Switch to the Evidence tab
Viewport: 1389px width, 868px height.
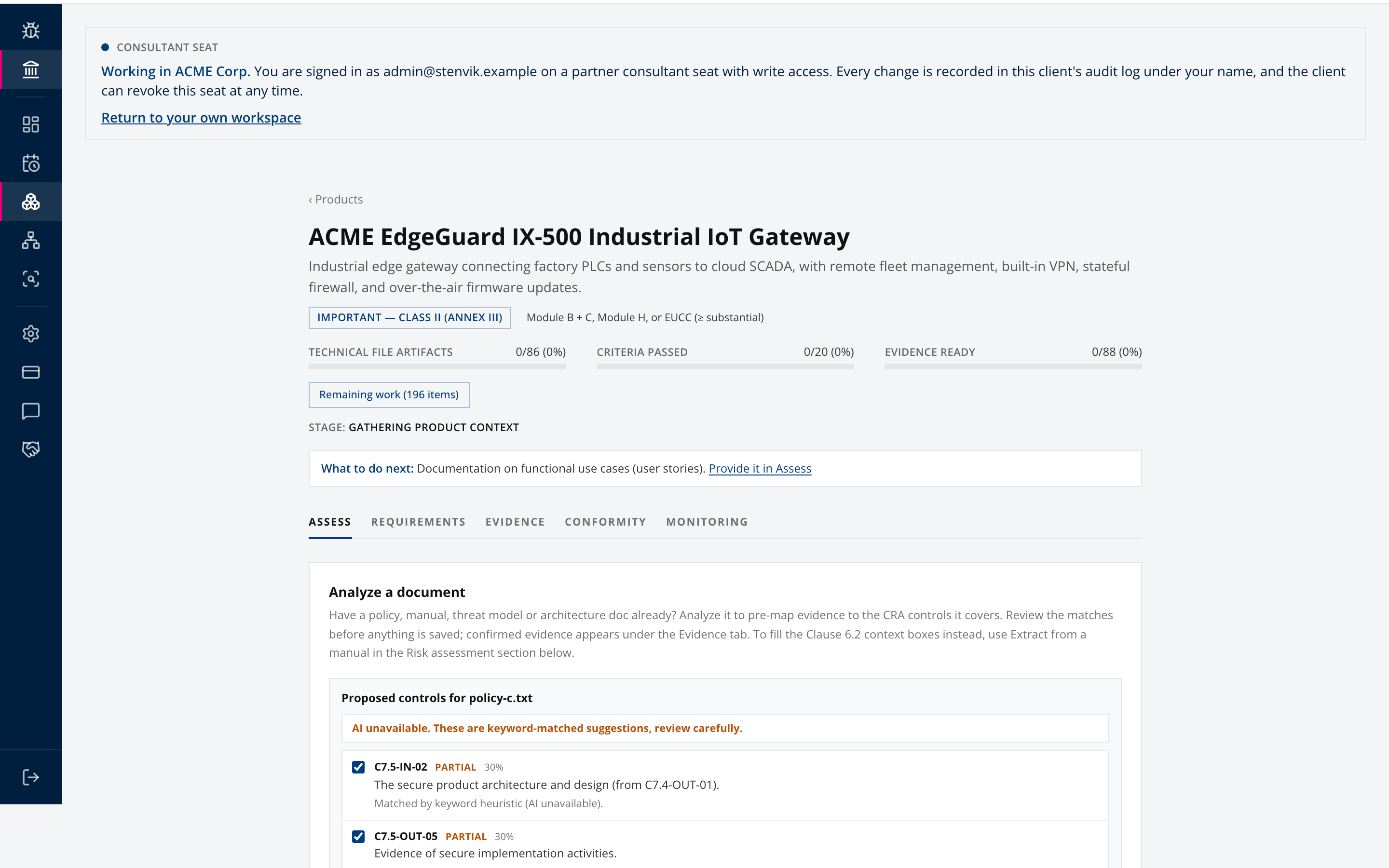click(x=515, y=522)
